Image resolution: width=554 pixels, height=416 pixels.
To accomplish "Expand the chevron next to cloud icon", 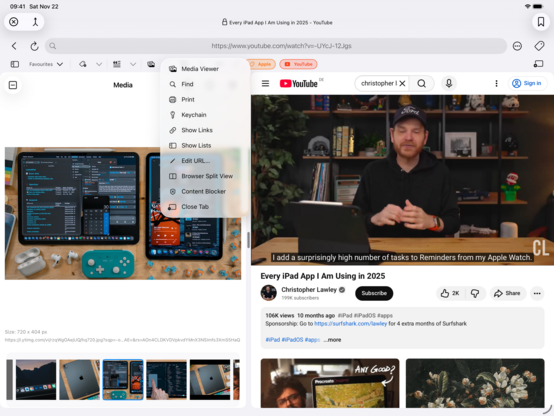I will click(99, 64).
